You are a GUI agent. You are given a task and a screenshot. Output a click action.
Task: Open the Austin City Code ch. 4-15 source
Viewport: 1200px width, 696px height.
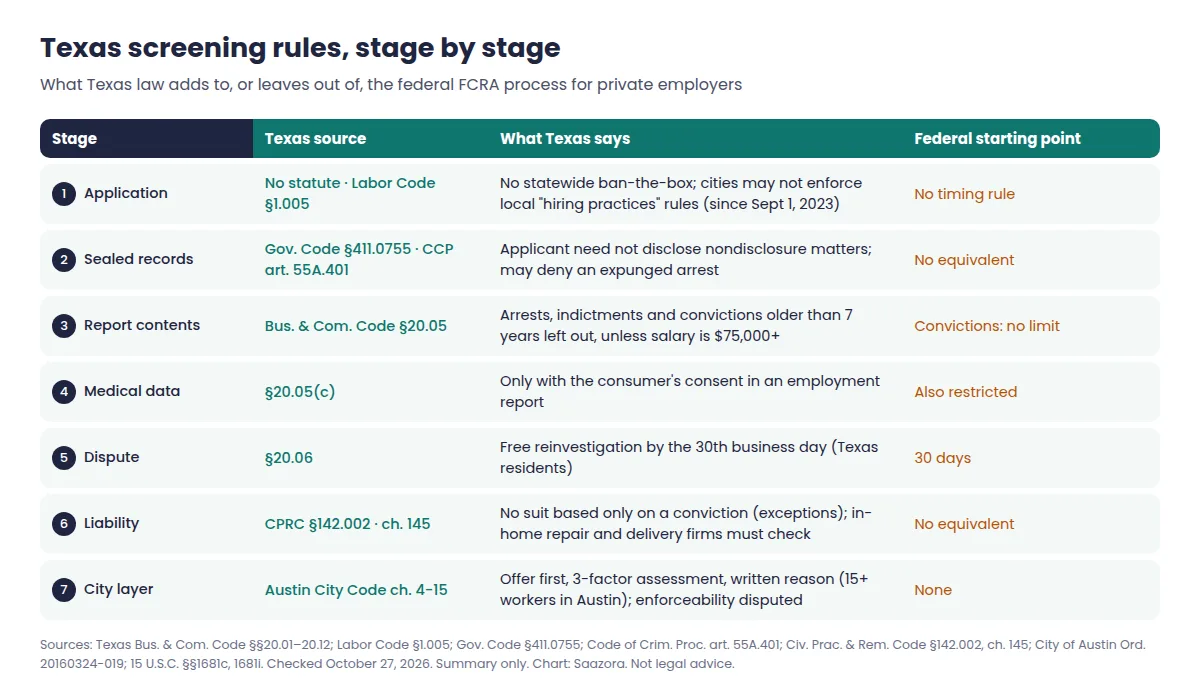point(356,590)
